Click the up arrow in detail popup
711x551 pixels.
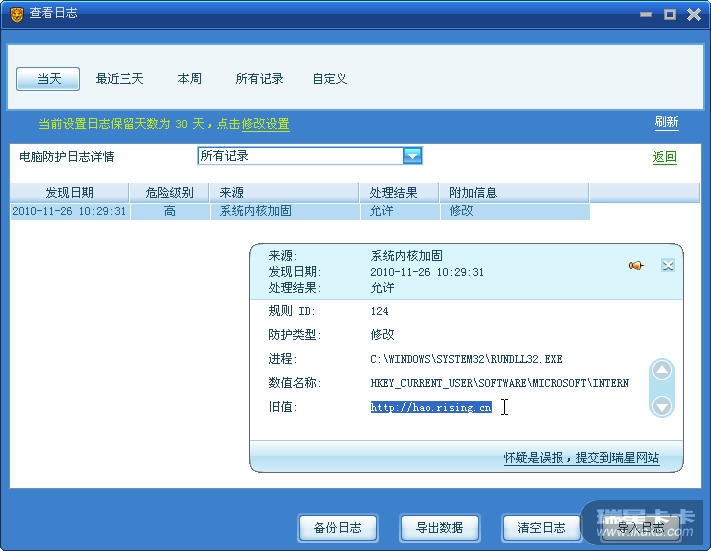tap(662, 371)
